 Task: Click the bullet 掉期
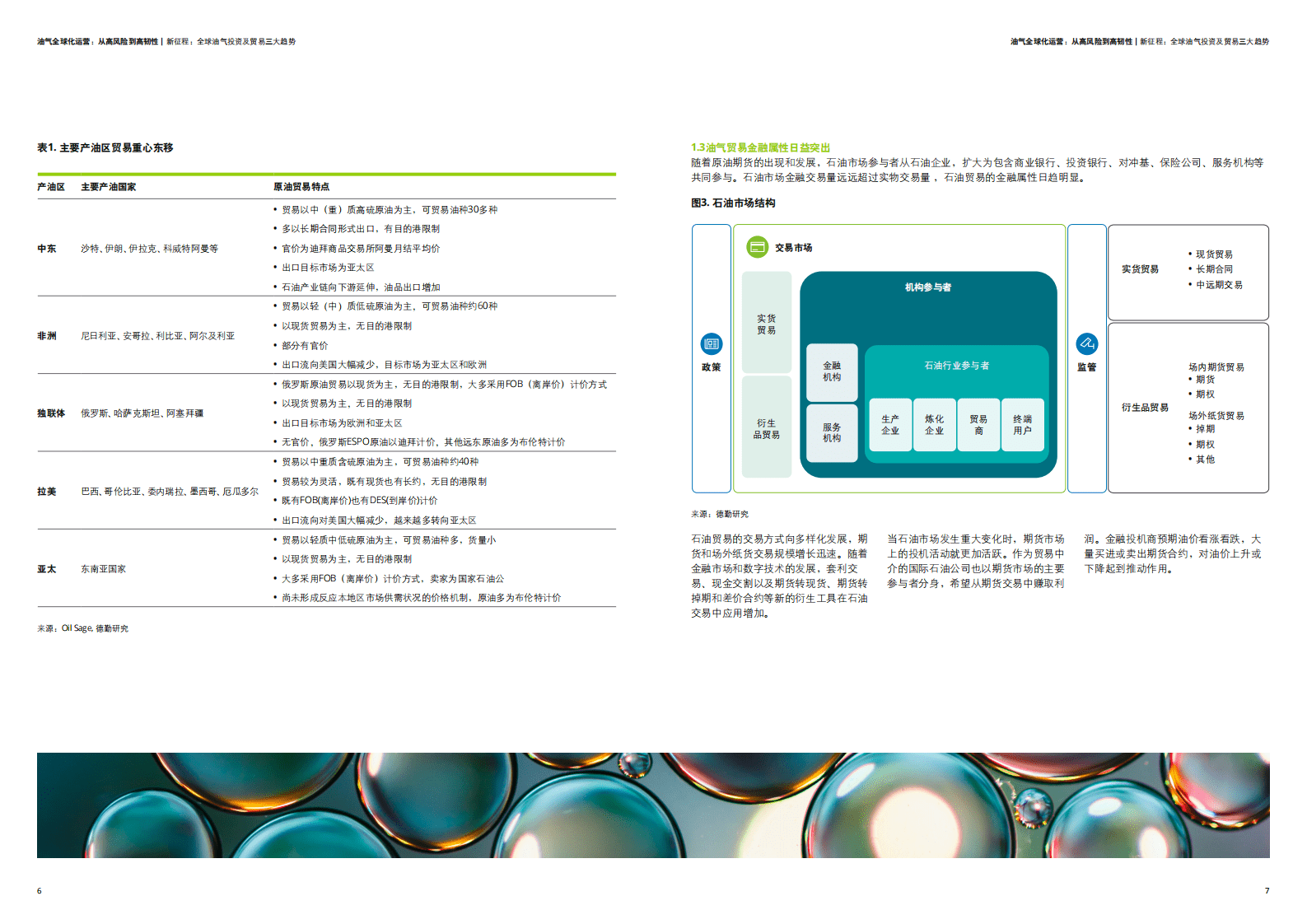[1205, 429]
